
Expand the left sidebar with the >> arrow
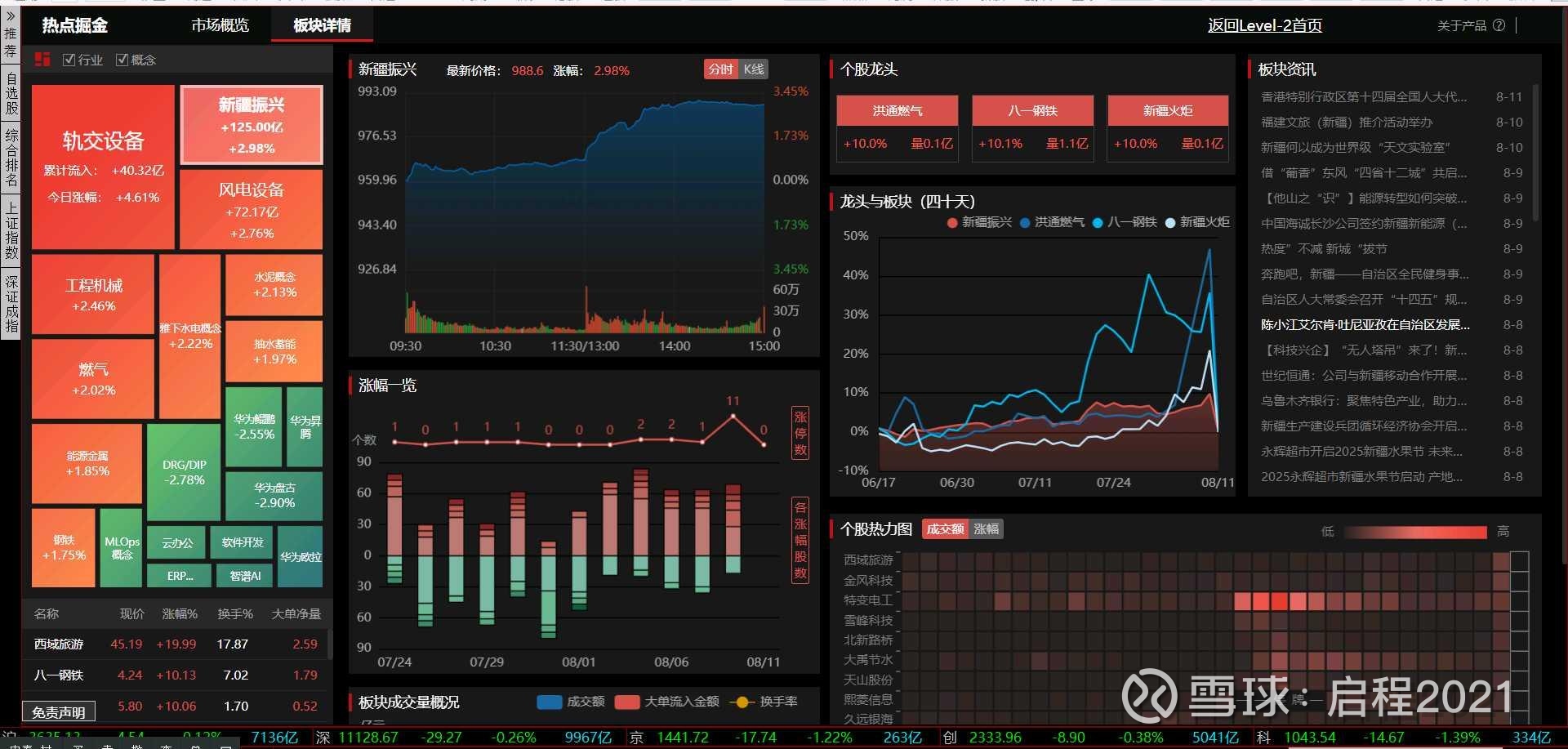point(9,12)
